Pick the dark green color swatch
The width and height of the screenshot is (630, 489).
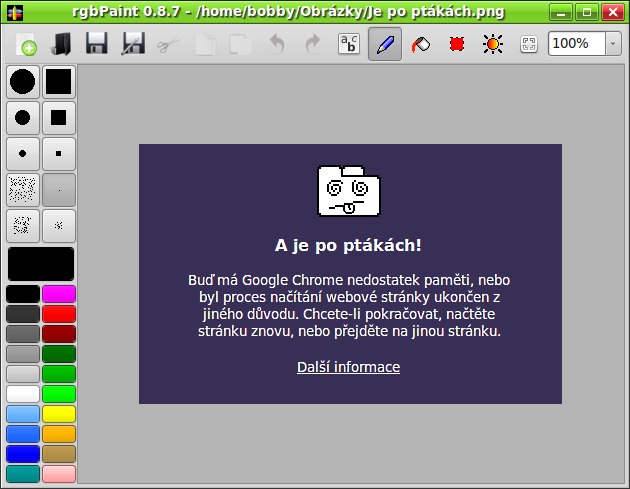click(59, 354)
